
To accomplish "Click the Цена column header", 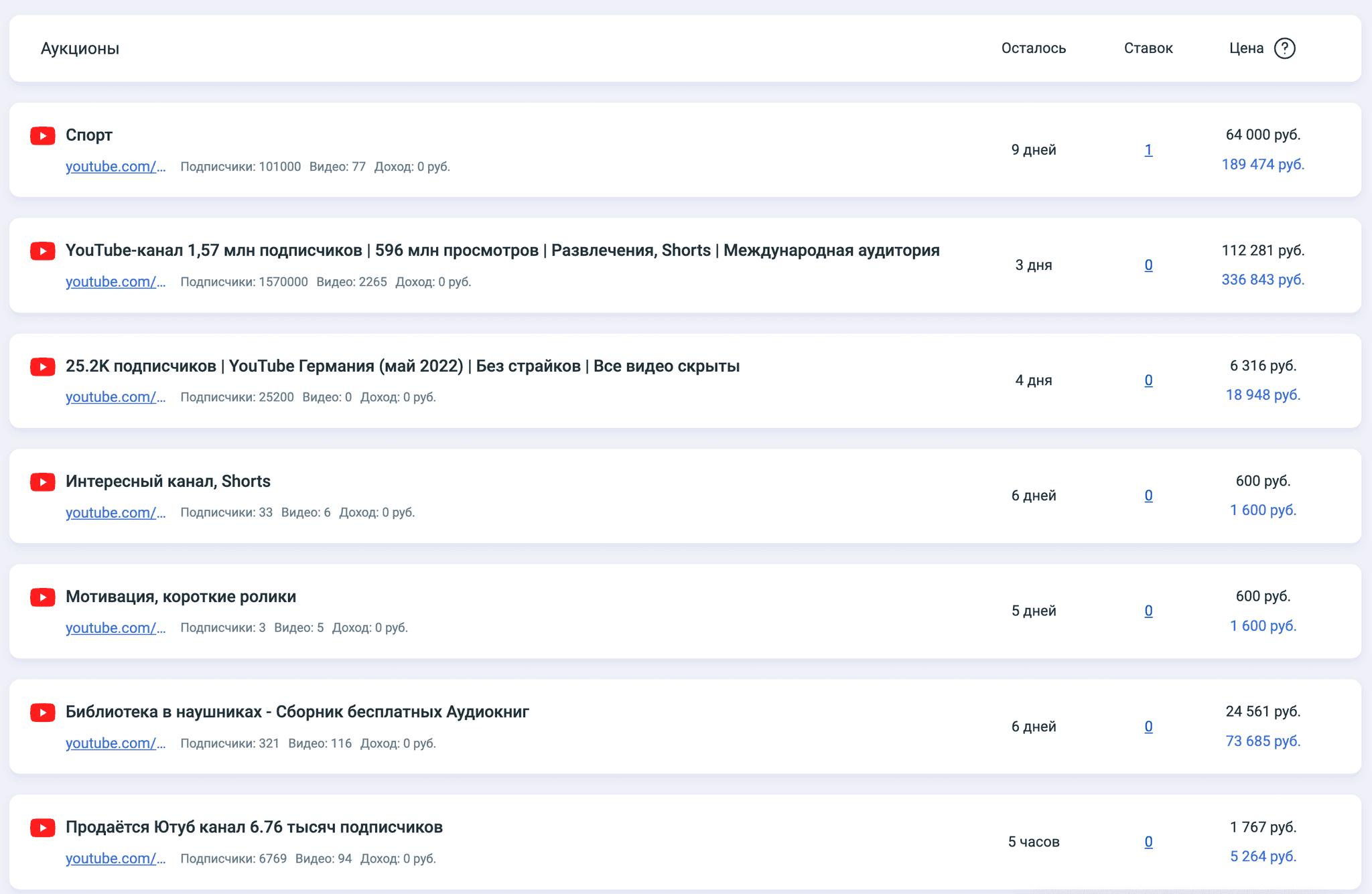I will (x=1246, y=48).
